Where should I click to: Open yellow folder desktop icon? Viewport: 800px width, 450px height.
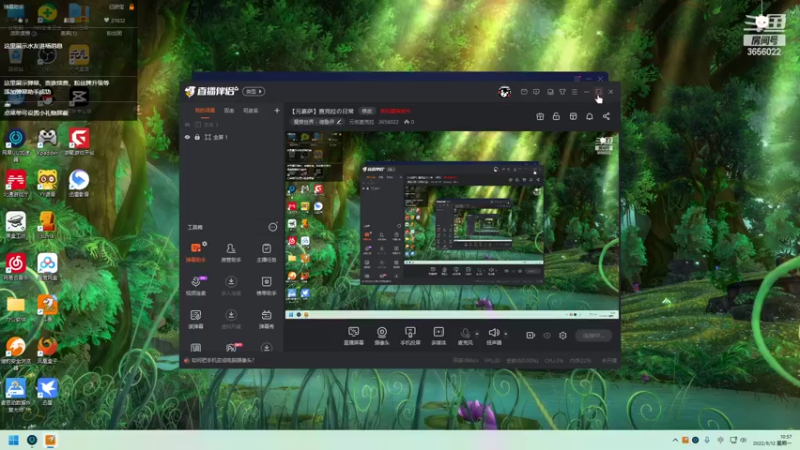coord(16,309)
